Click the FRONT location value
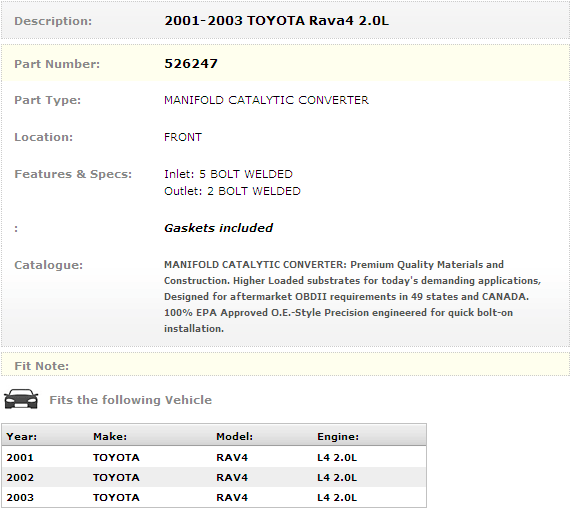Image resolution: width=570 pixels, height=532 pixels. pos(183,137)
